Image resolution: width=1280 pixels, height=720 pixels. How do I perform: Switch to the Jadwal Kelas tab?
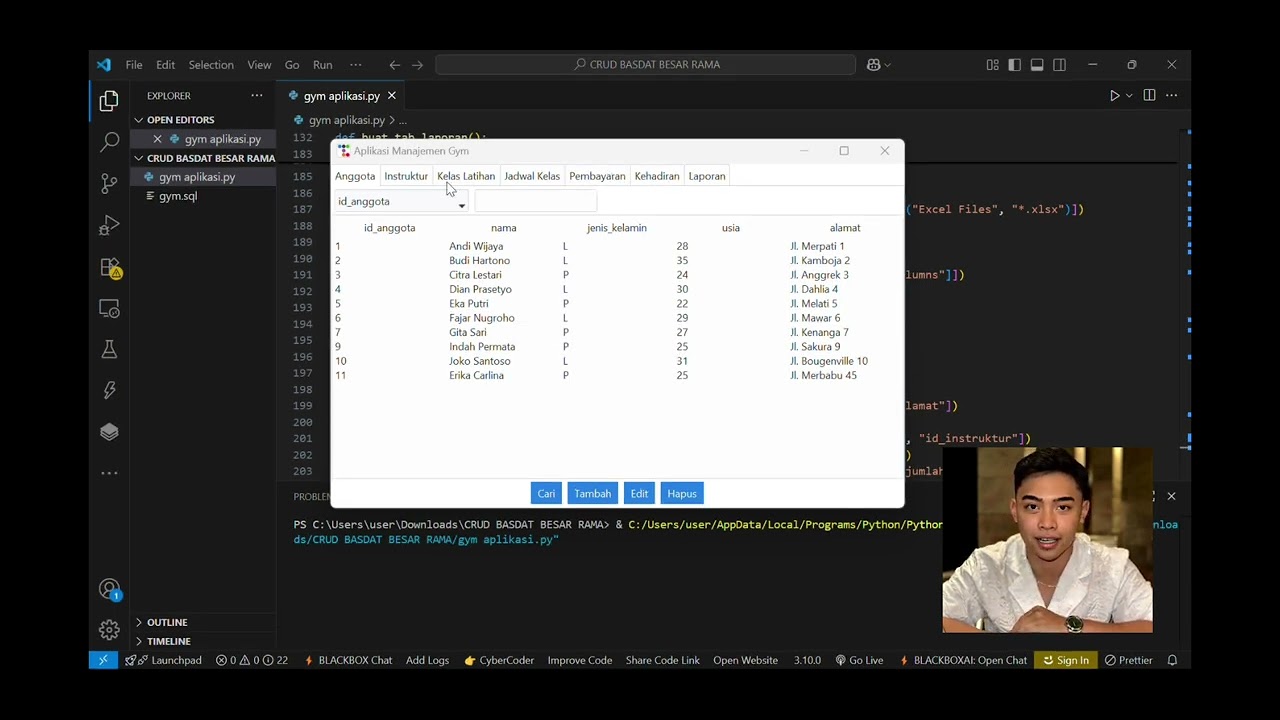[x=532, y=176]
